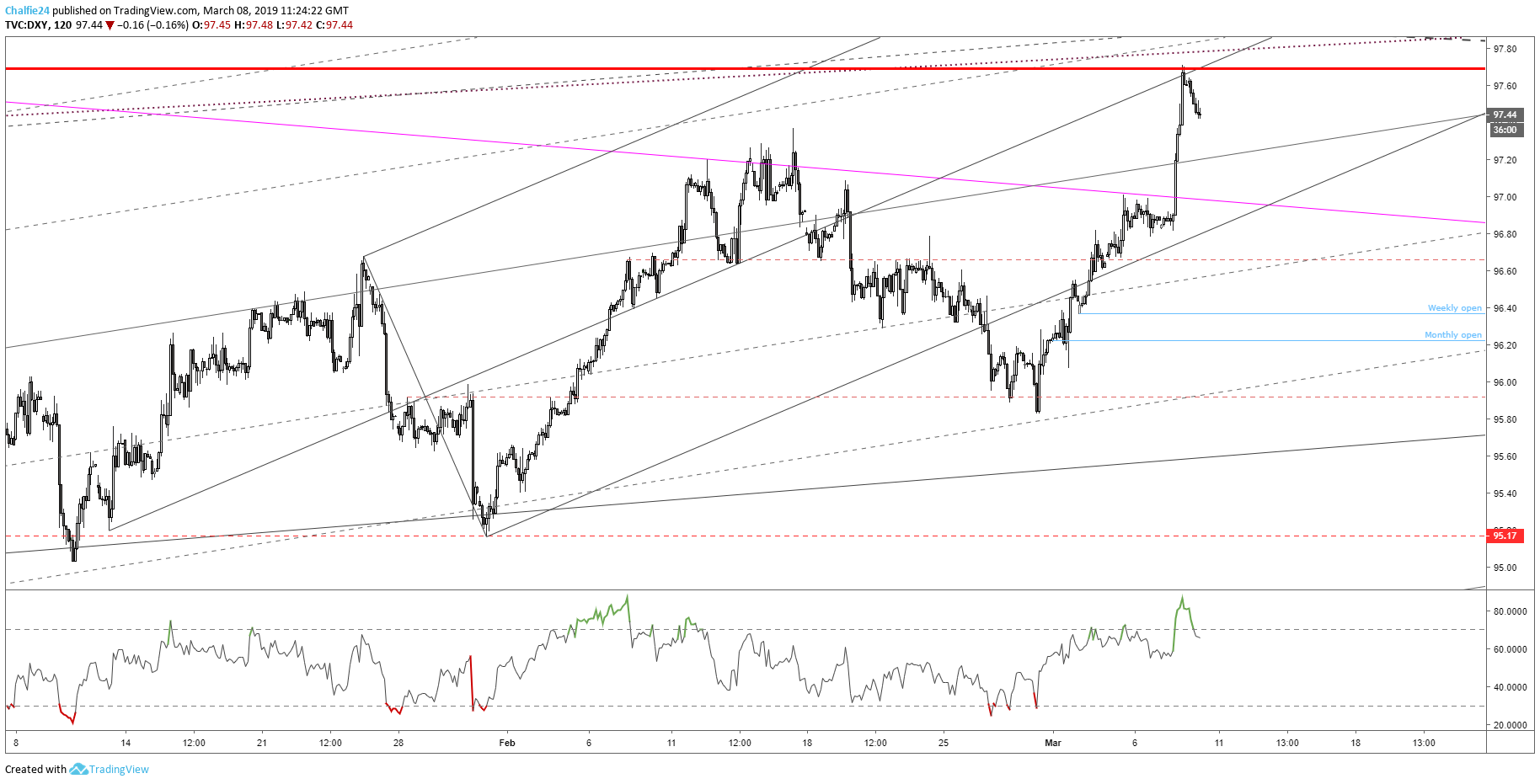Screen dimensions: 1540x784
Task: Select the 97.44 current price tag
Action: point(1505,115)
